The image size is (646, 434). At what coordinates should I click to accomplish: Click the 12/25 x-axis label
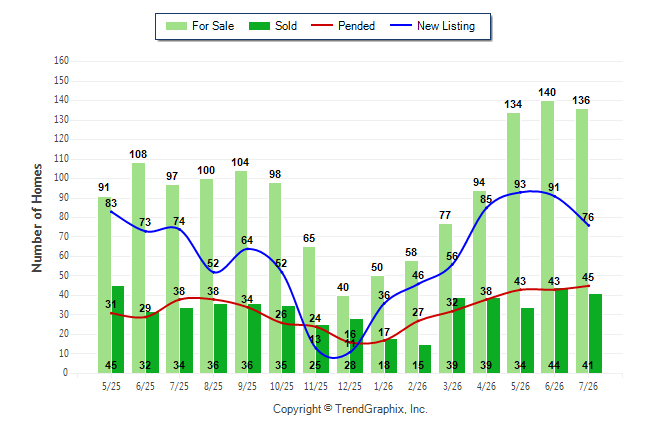click(x=350, y=386)
